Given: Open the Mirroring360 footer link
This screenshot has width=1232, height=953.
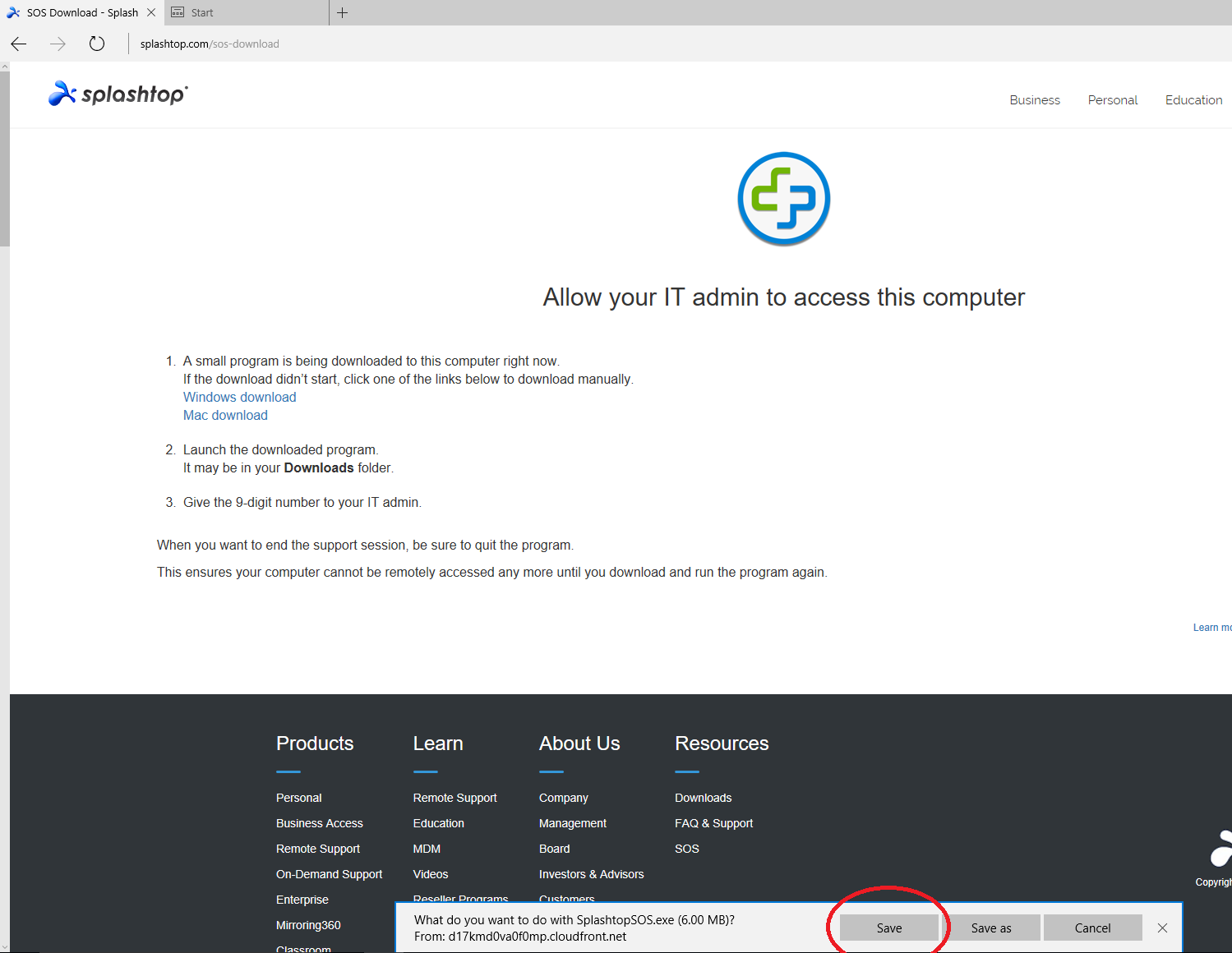Looking at the screenshot, I should coord(308,925).
